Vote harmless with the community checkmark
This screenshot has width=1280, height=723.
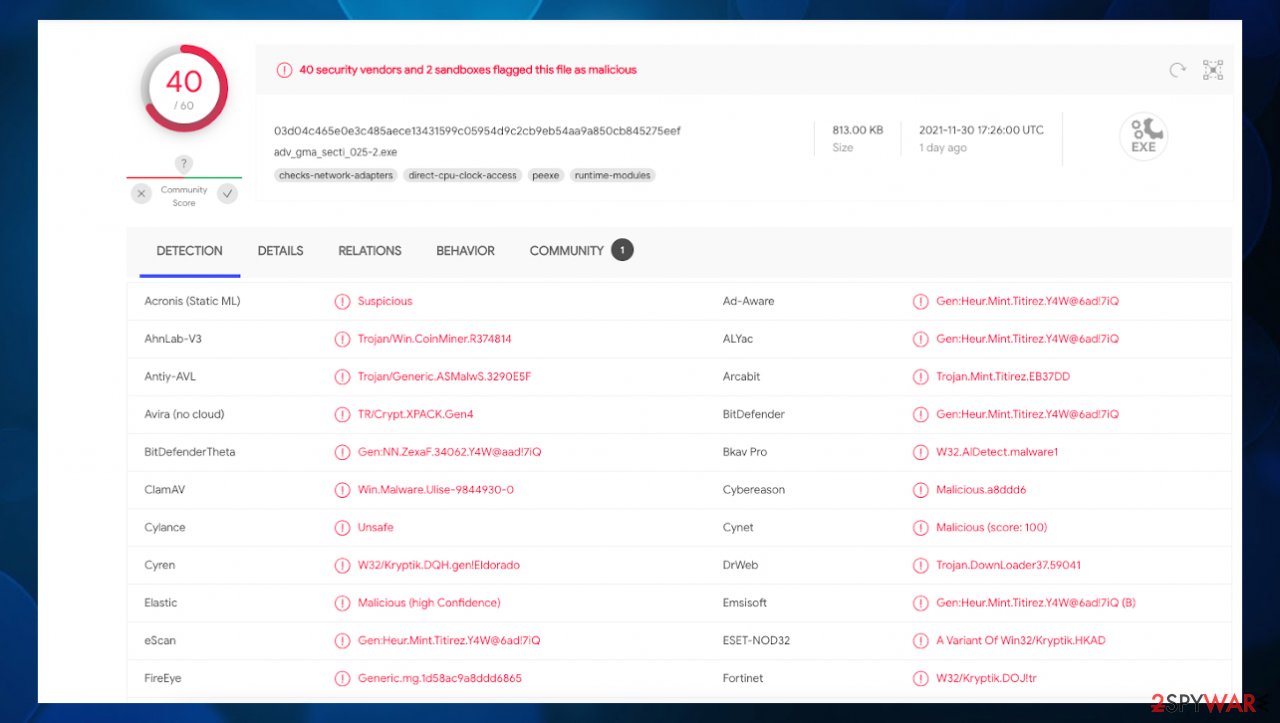[x=228, y=193]
